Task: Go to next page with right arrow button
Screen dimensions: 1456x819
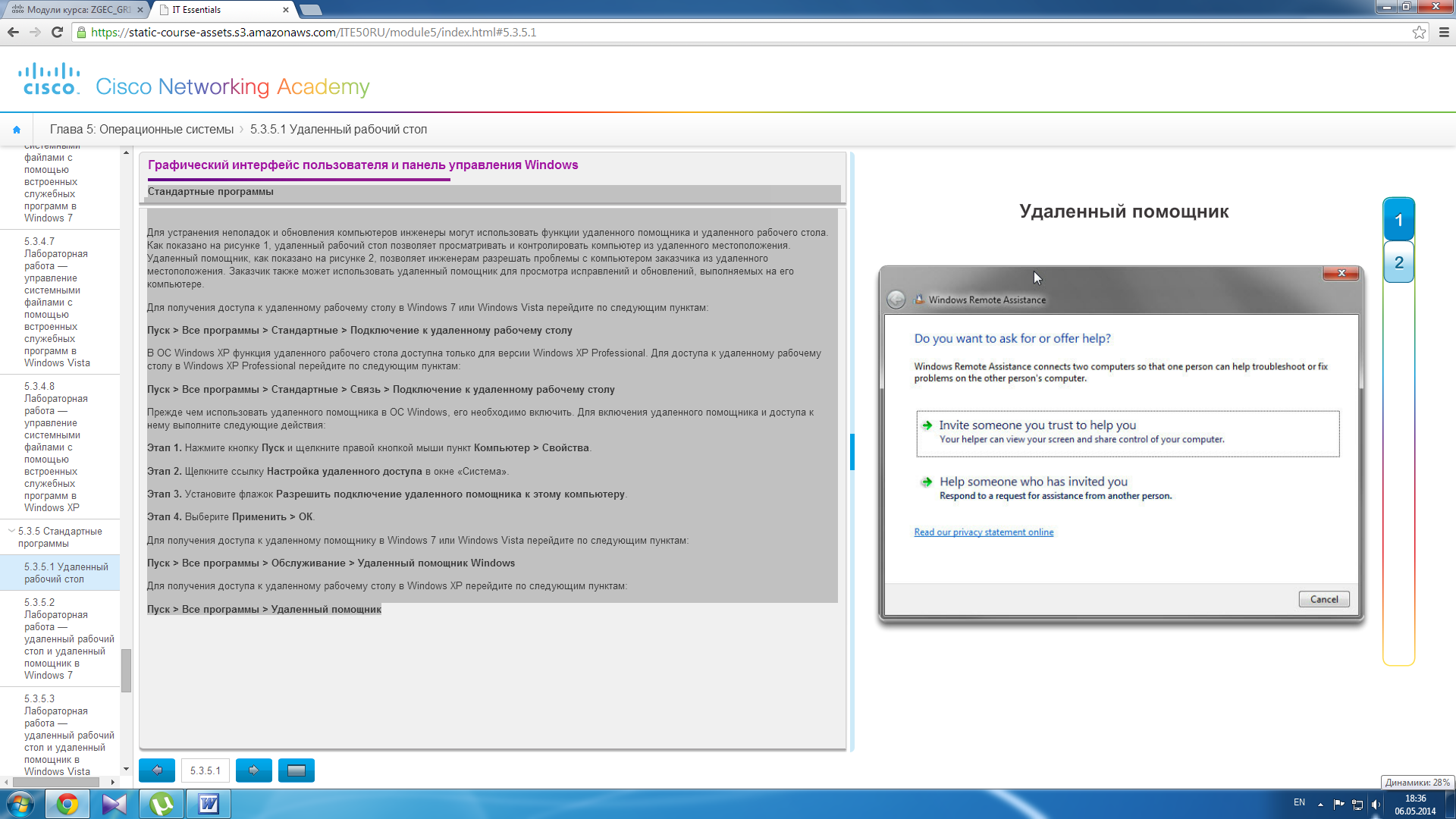Action: 254,770
